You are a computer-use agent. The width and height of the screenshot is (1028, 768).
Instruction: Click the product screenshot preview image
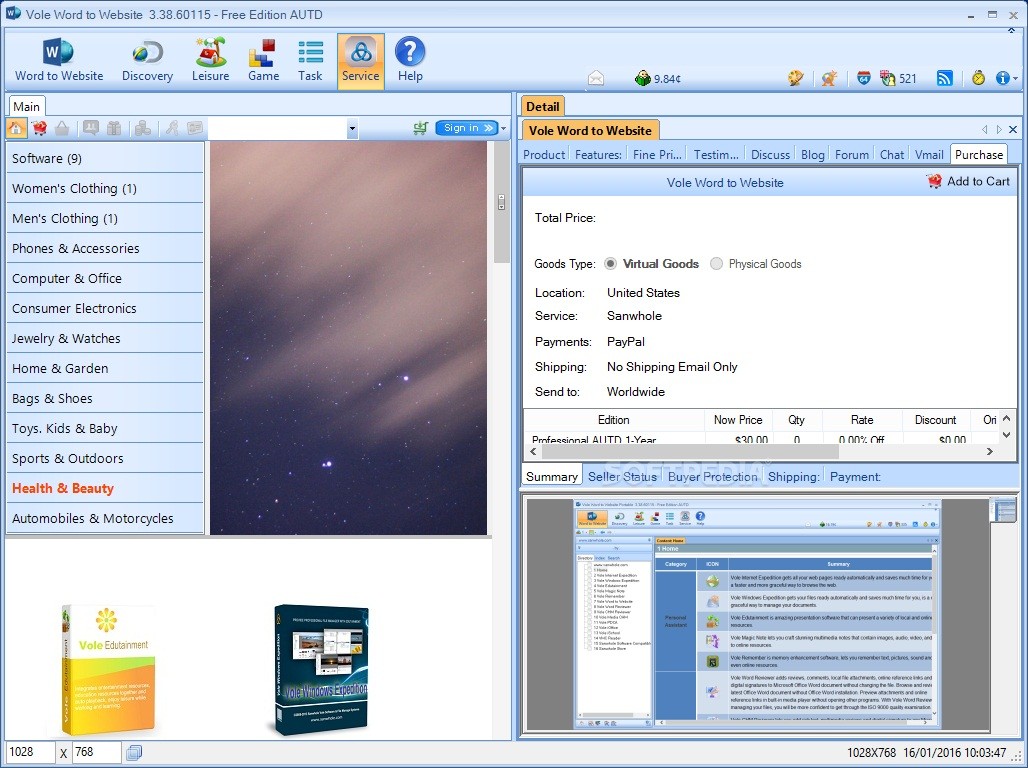(x=757, y=614)
